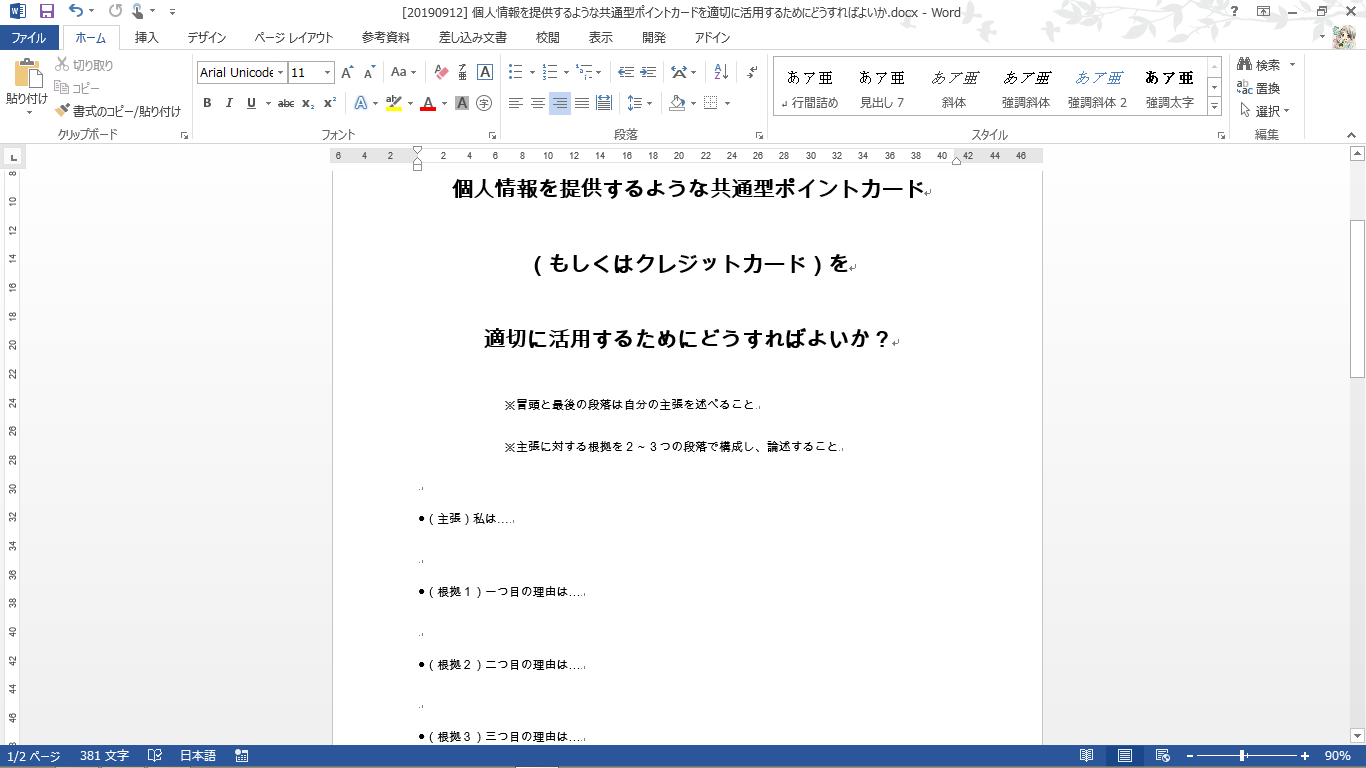Toggle show paragraph marks button
This screenshot has width=1366, height=768.
click(752, 72)
